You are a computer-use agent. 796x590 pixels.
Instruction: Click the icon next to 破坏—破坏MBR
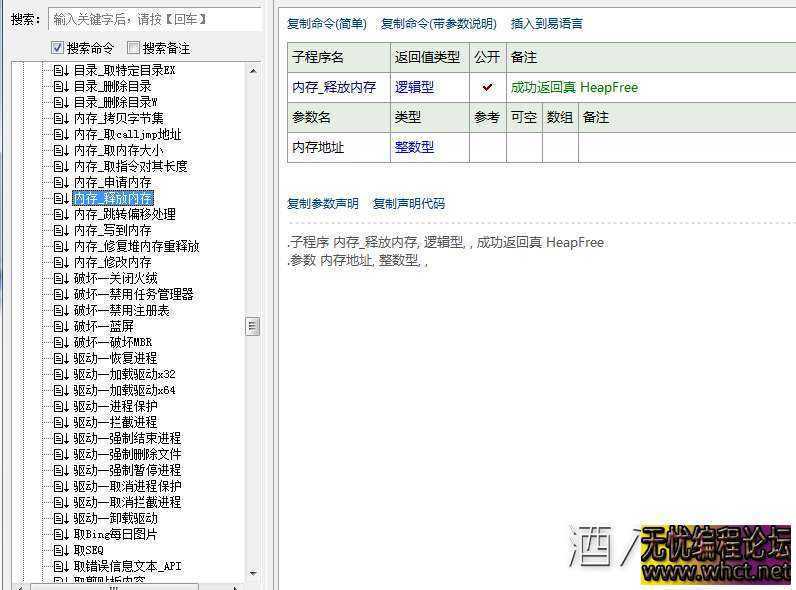(61, 343)
